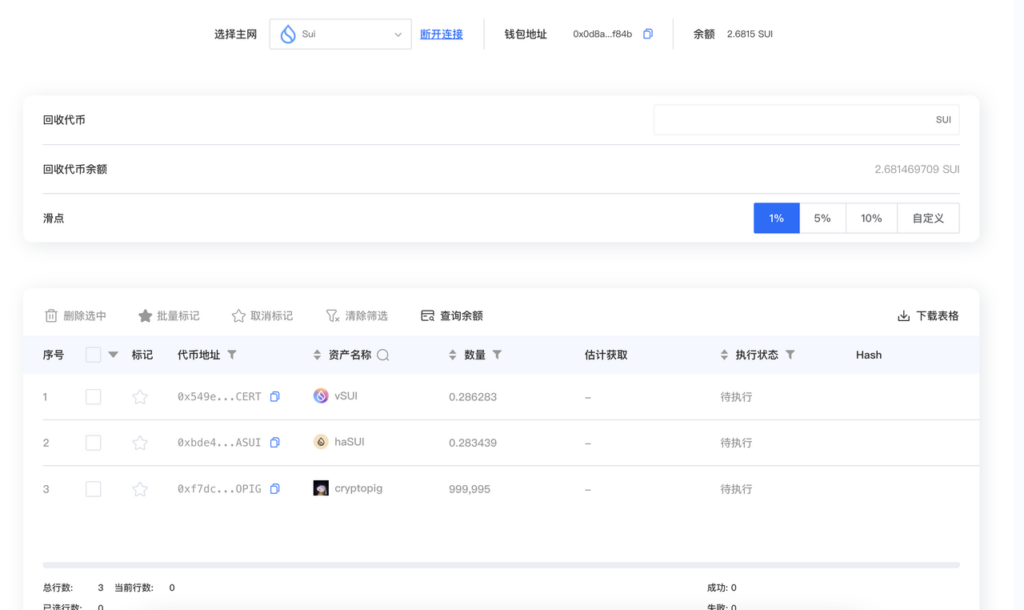Search 资产名称 with the magnifier icon
The image size is (1024, 610).
[383, 355]
